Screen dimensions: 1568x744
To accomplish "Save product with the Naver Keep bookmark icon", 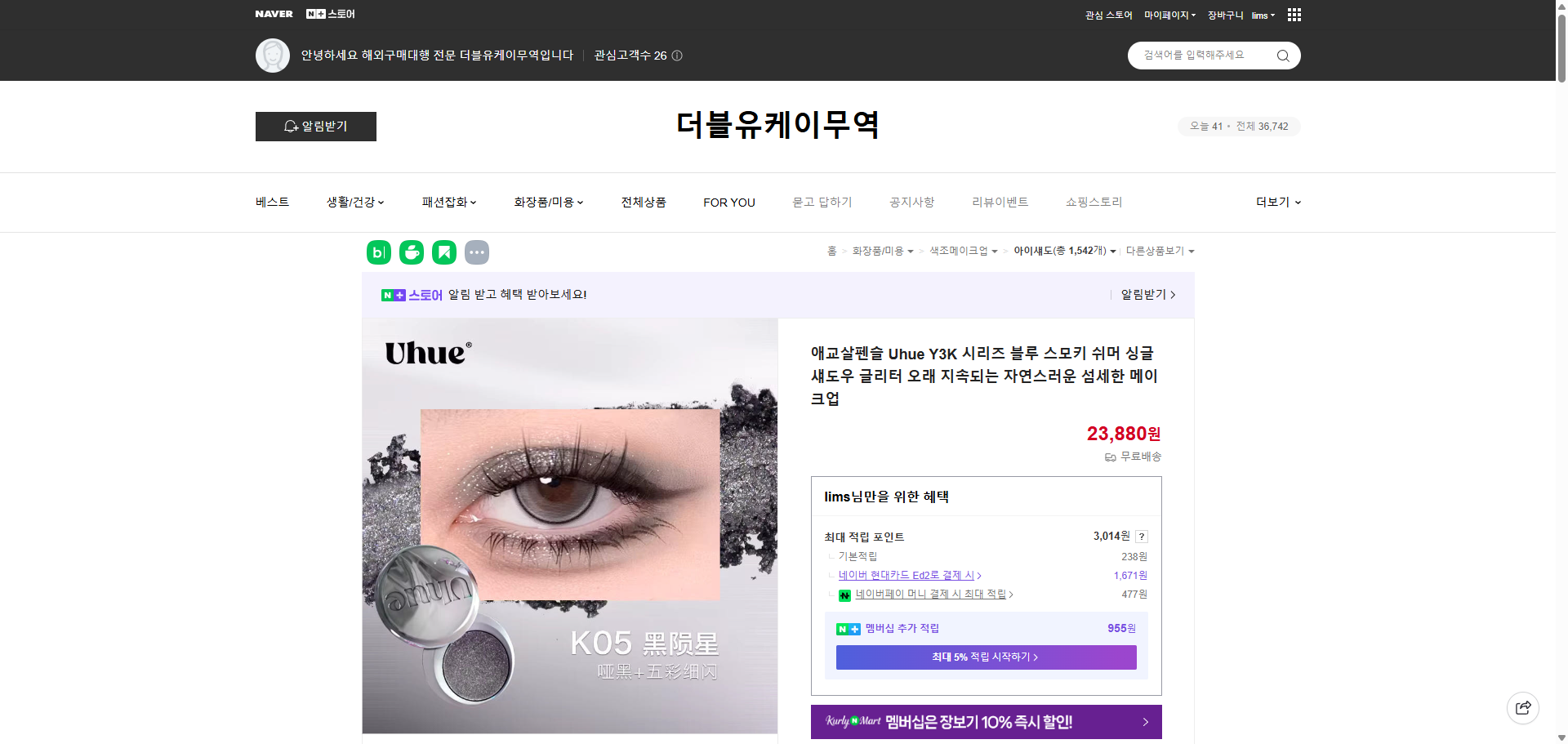I will pos(443,252).
